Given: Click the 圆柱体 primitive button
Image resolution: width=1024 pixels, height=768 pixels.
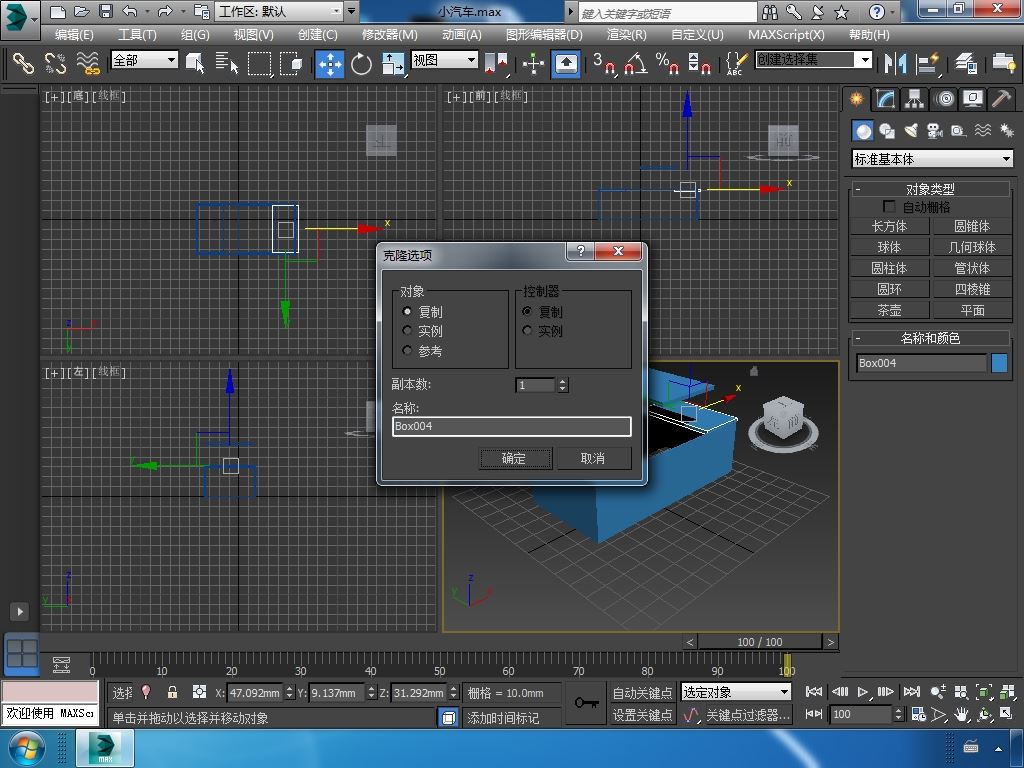Looking at the screenshot, I should [889, 268].
